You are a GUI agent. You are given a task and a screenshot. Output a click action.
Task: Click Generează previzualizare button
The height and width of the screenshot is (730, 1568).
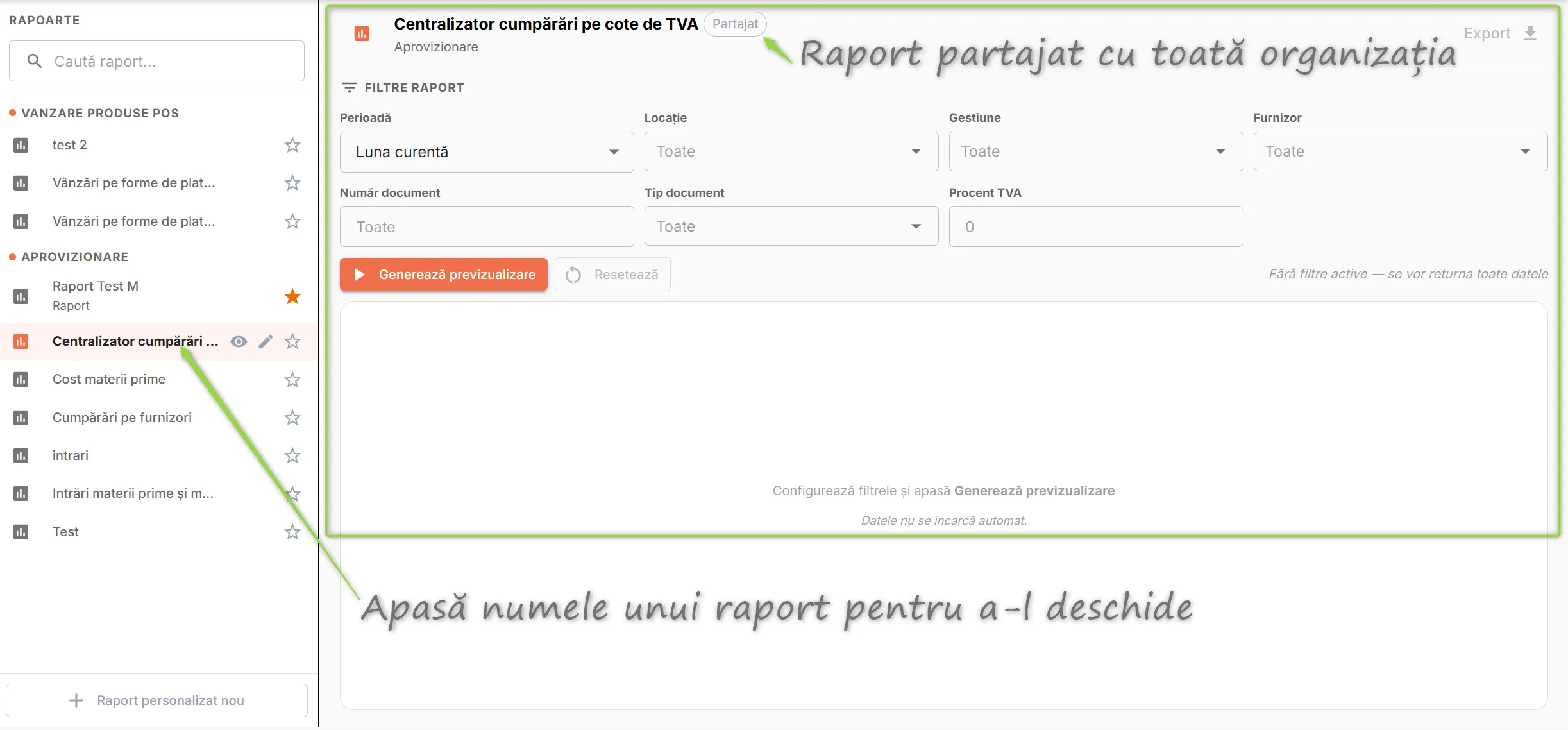click(x=444, y=275)
